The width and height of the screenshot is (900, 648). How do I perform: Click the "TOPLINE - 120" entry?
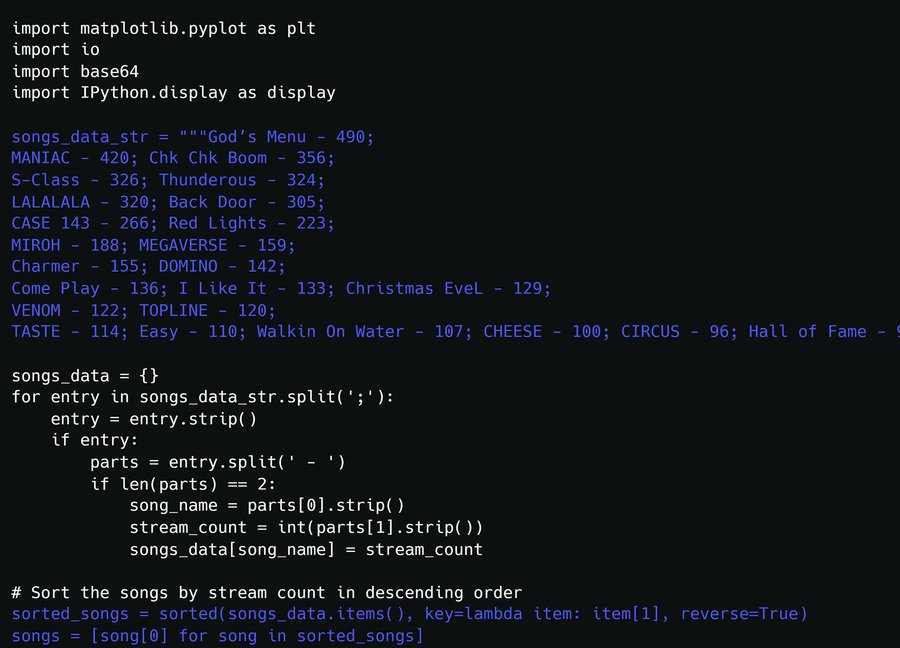tap(212, 310)
